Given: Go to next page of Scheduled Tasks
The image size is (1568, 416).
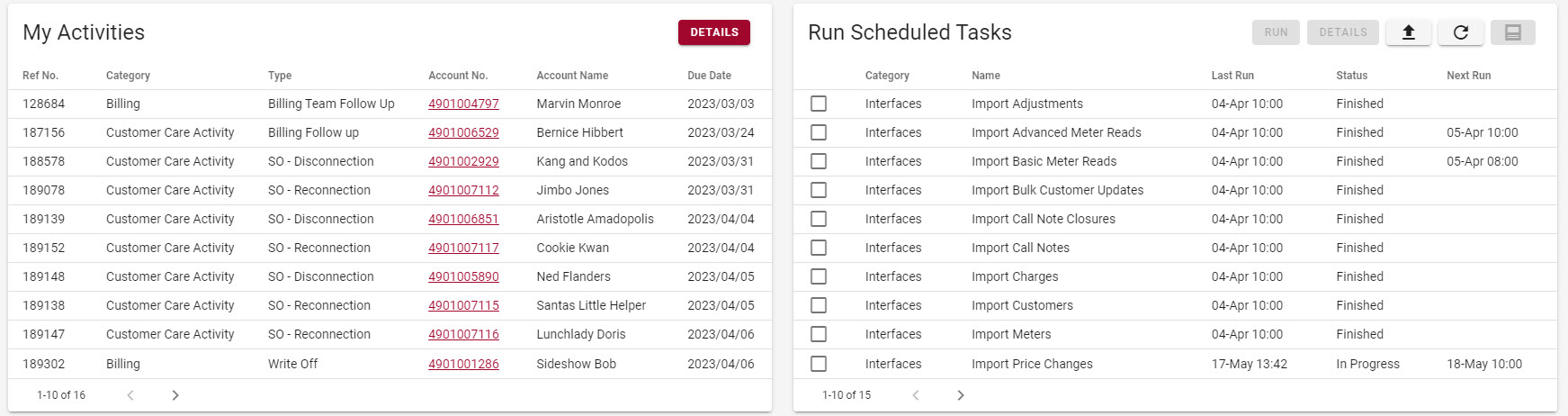Looking at the screenshot, I should point(961,395).
